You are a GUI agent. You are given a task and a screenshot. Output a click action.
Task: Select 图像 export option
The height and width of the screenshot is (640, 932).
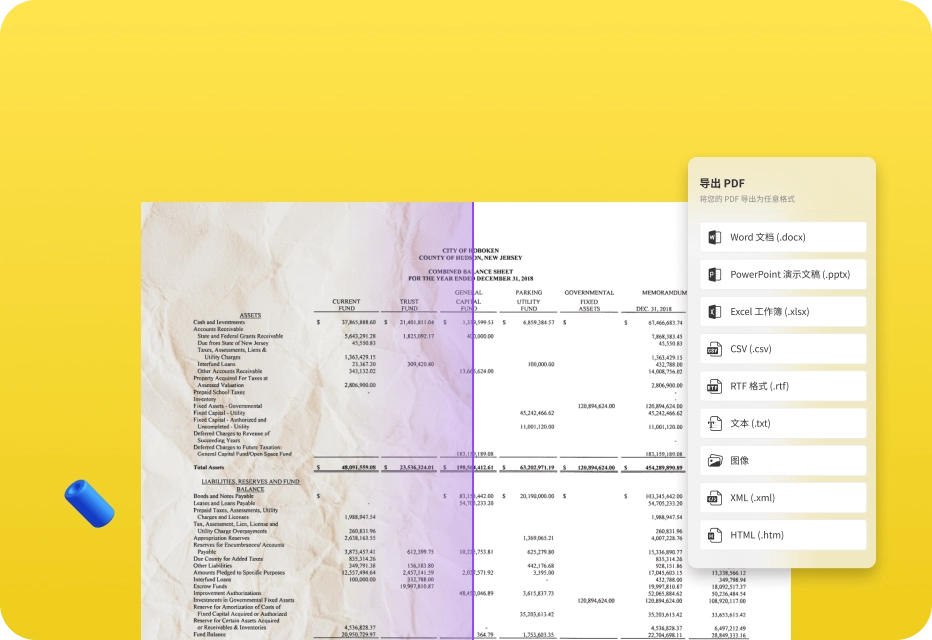(x=783, y=461)
